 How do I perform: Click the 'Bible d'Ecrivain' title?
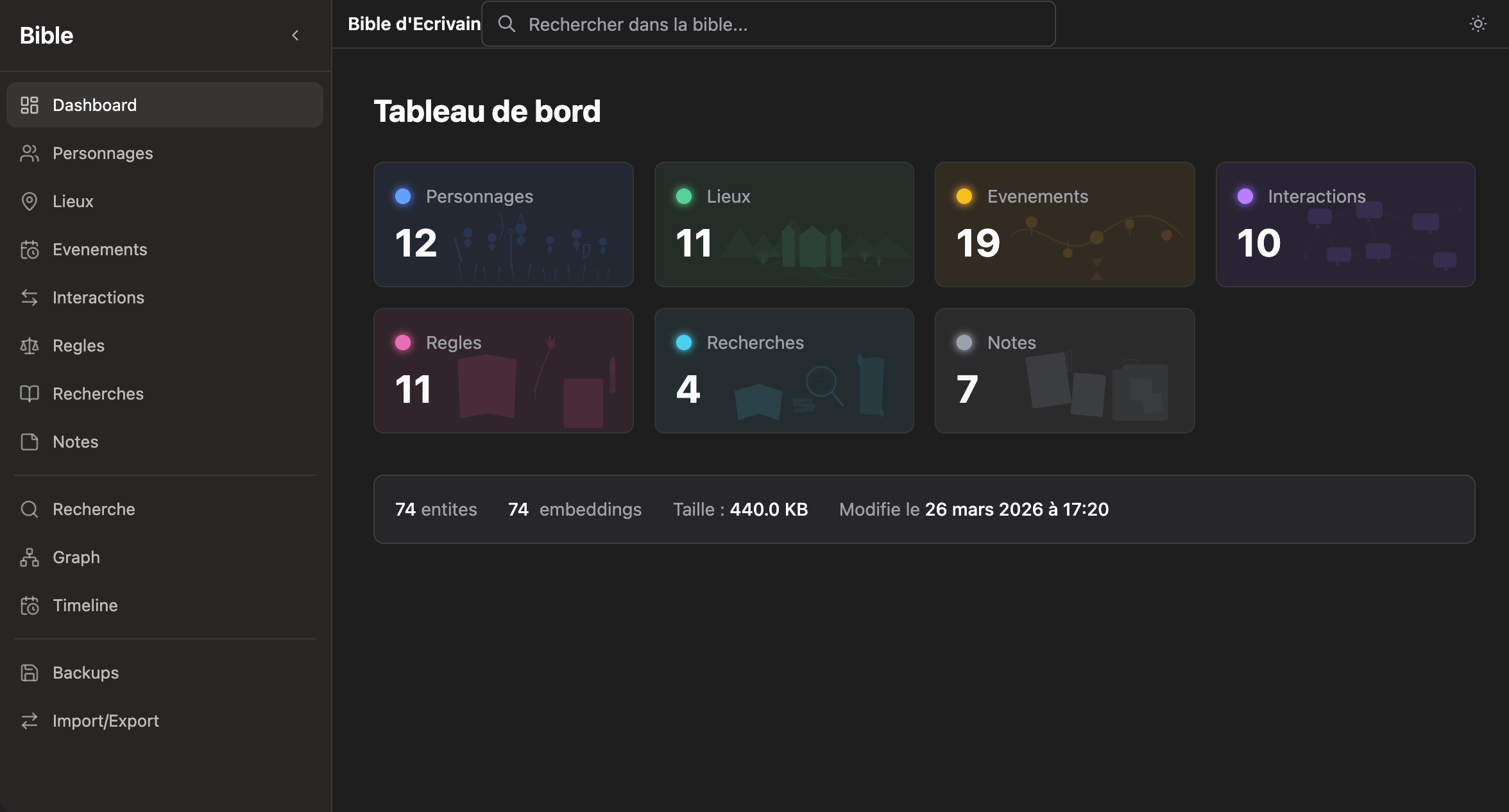coord(414,24)
